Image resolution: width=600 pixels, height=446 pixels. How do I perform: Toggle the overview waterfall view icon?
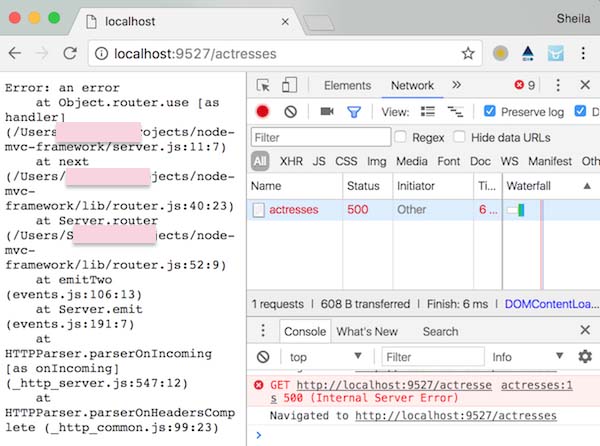pos(455,112)
